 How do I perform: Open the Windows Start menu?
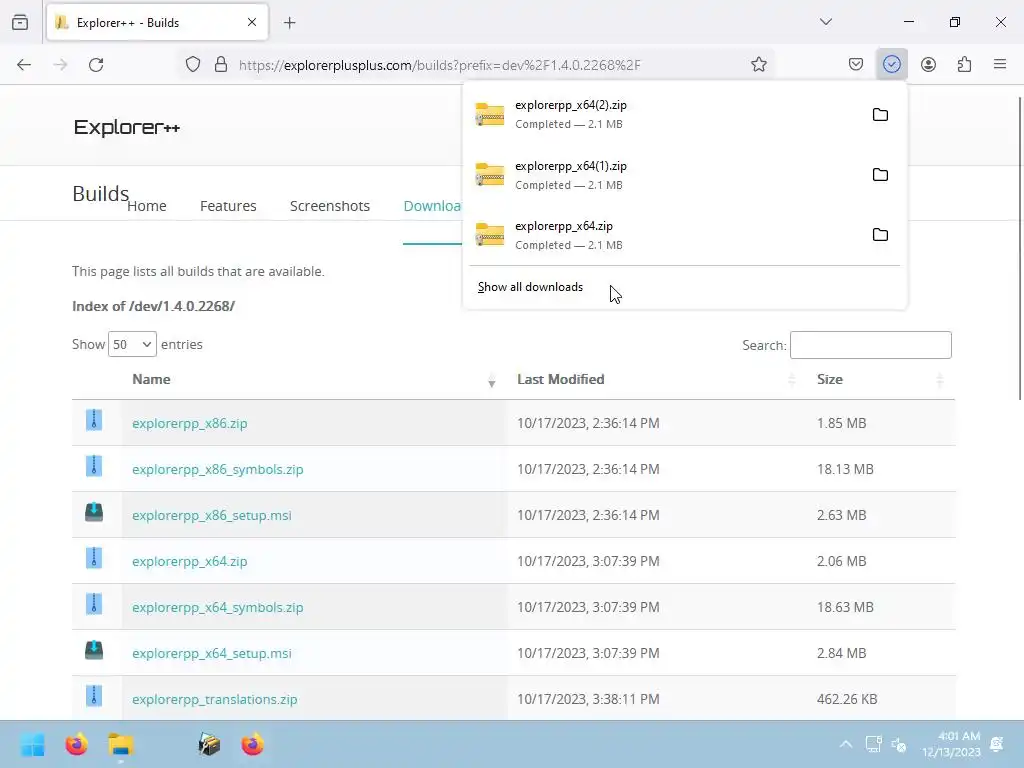32,744
